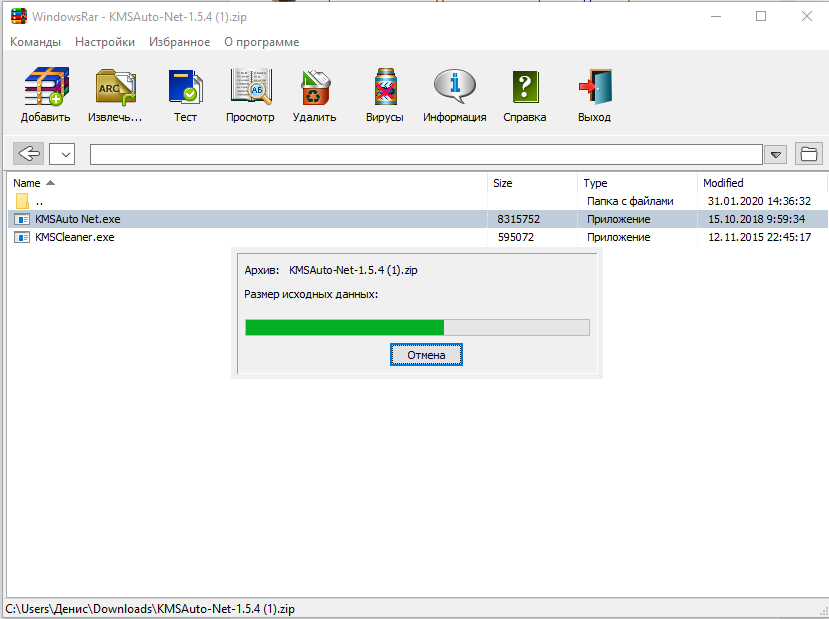
Task: Click the Приложение type of KMSAuto Net.exe
Action: pyautogui.click(x=619, y=219)
